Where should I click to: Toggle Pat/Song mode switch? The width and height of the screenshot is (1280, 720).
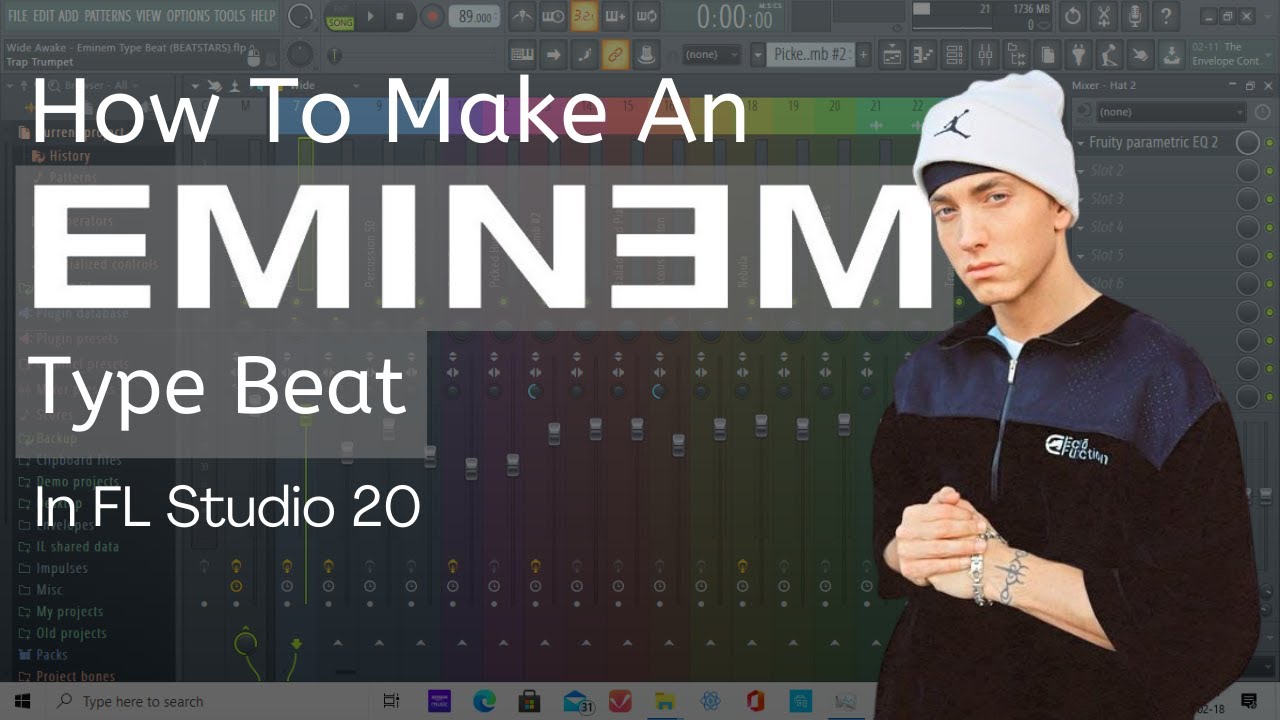click(x=339, y=16)
